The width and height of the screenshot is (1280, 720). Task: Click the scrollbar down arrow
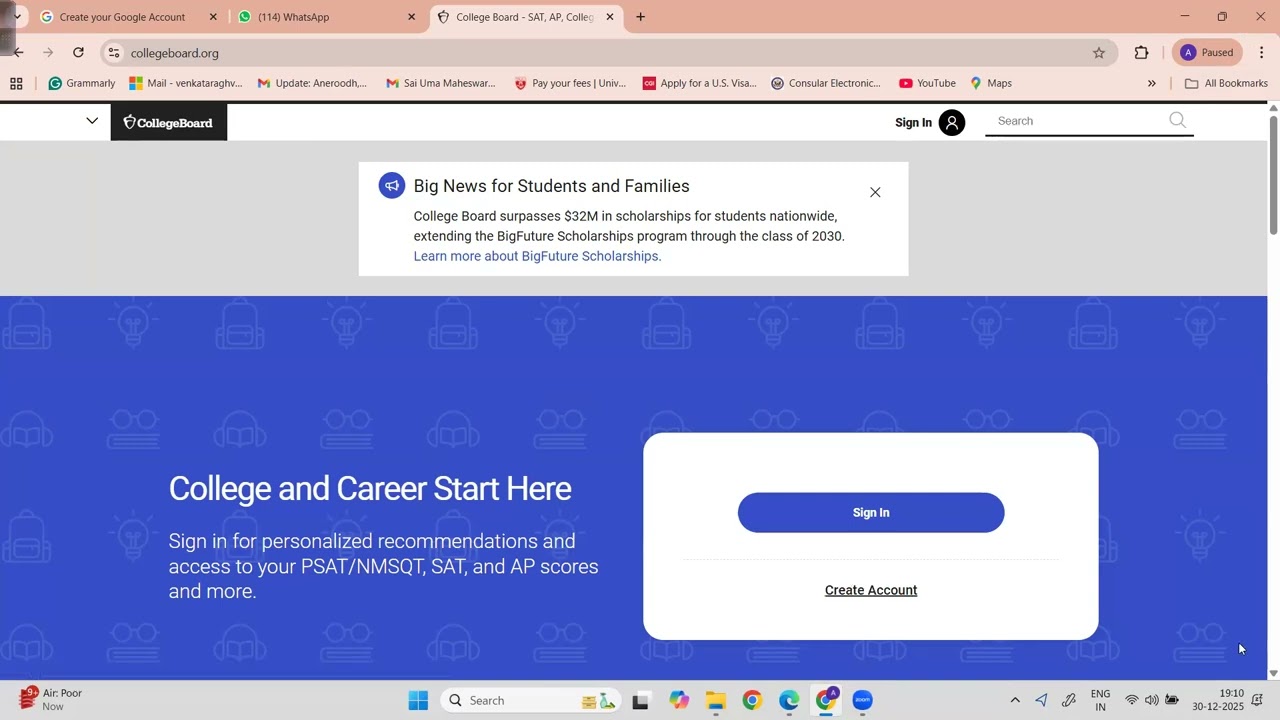pyautogui.click(x=1273, y=673)
